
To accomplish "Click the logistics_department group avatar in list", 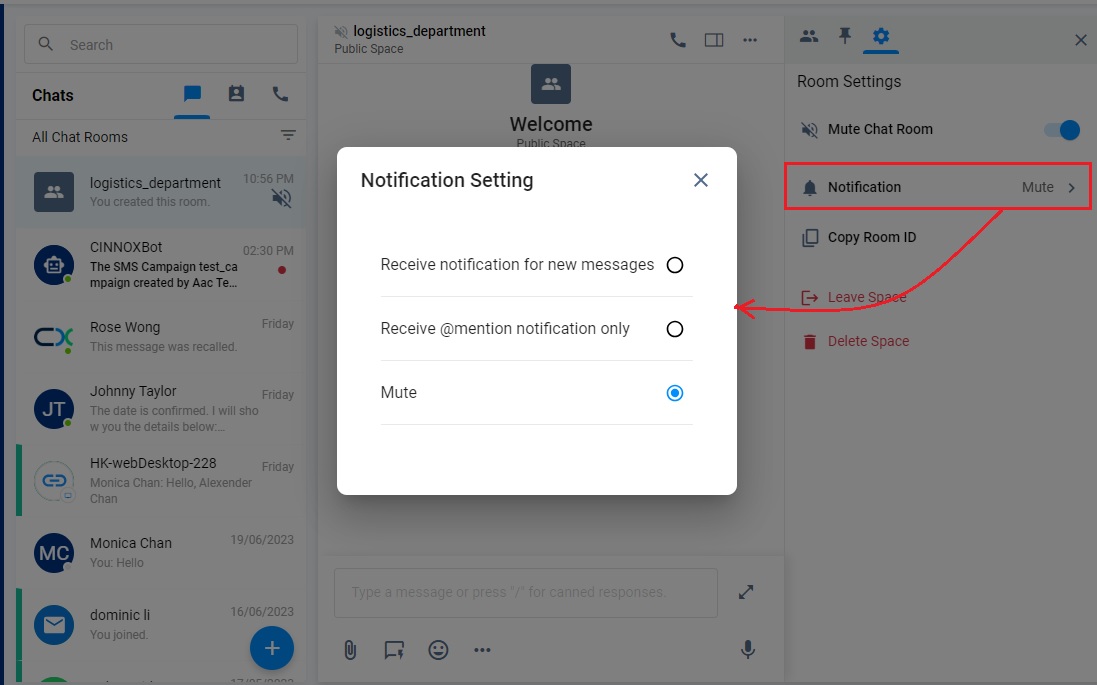I will pyautogui.click(x=54, y=192).
